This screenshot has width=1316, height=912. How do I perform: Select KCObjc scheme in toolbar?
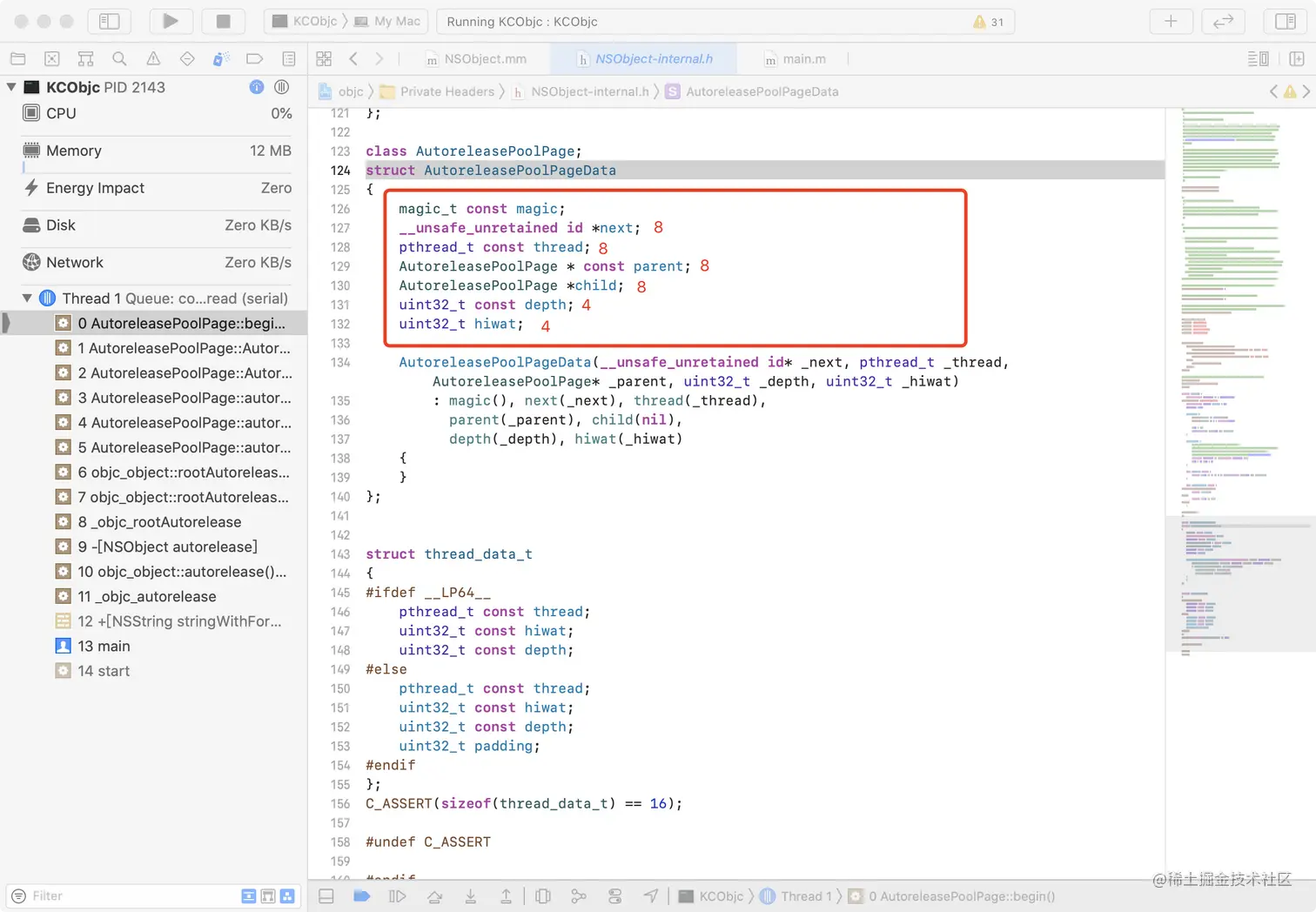click(x=305, y=21)
